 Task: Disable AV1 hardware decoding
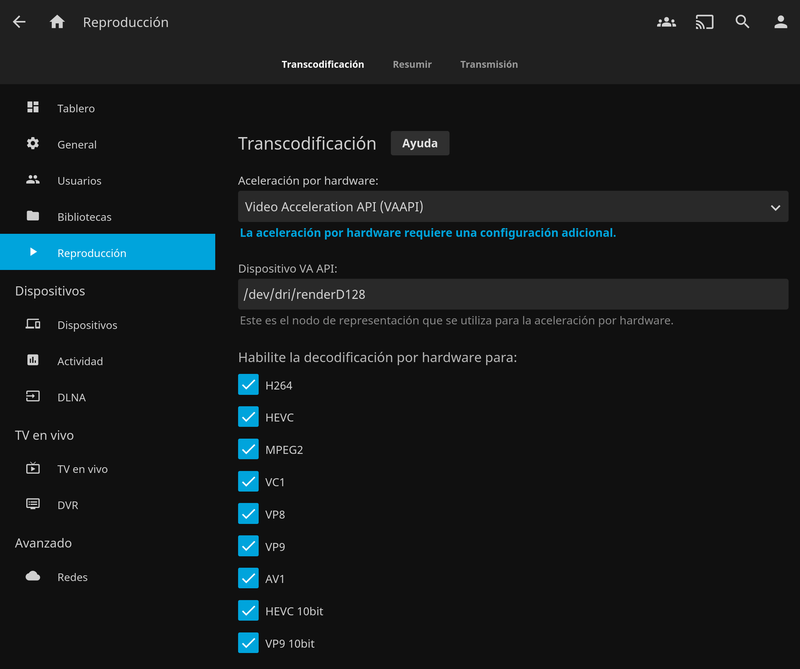click(x=248, y=578)
